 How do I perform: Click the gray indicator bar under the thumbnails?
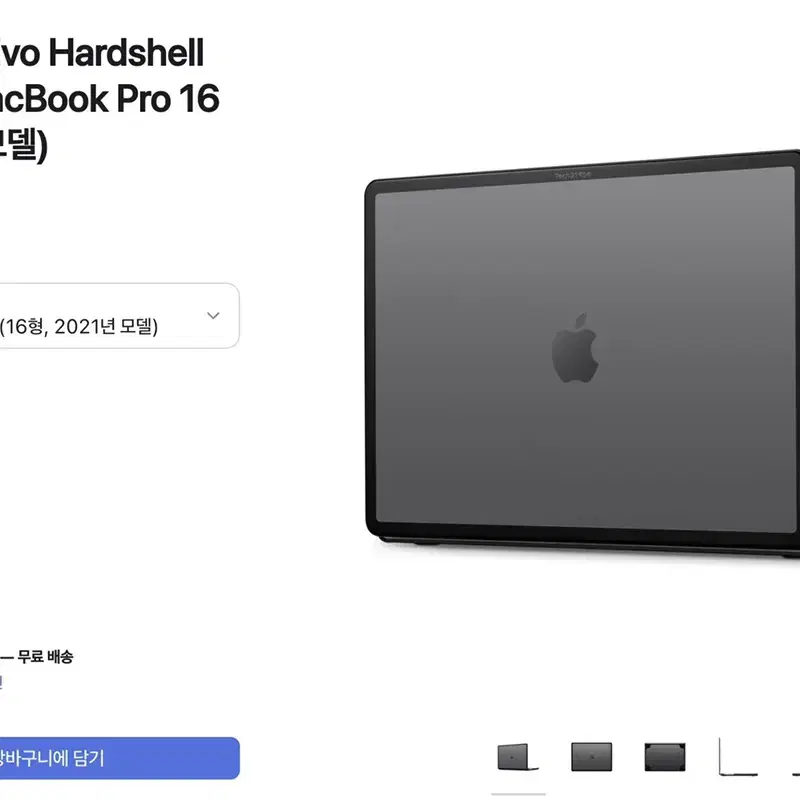(x=518, y=794)
